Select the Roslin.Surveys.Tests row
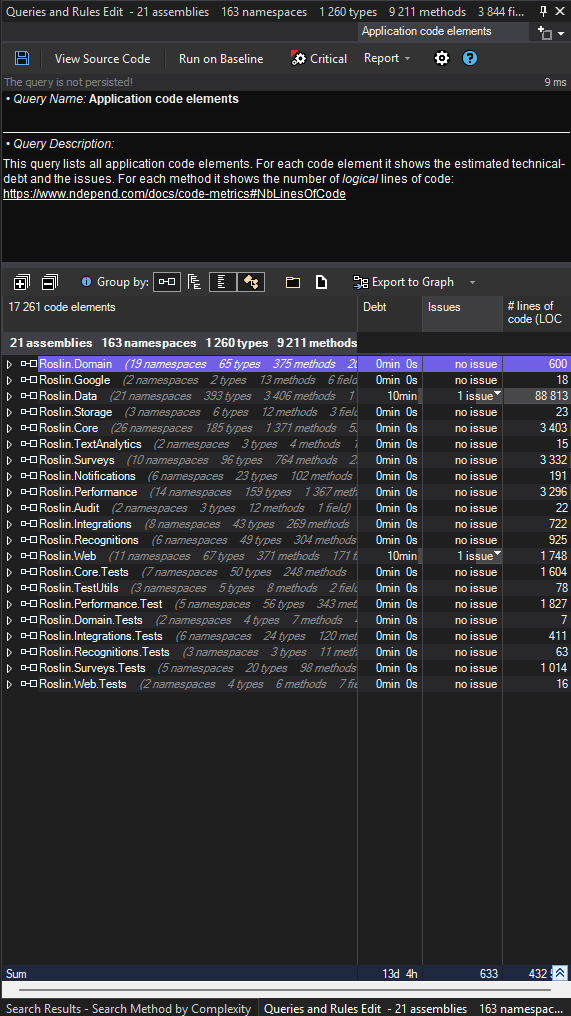The width and height of the screenshot is (571, 1016). click(x=285, y=668)
